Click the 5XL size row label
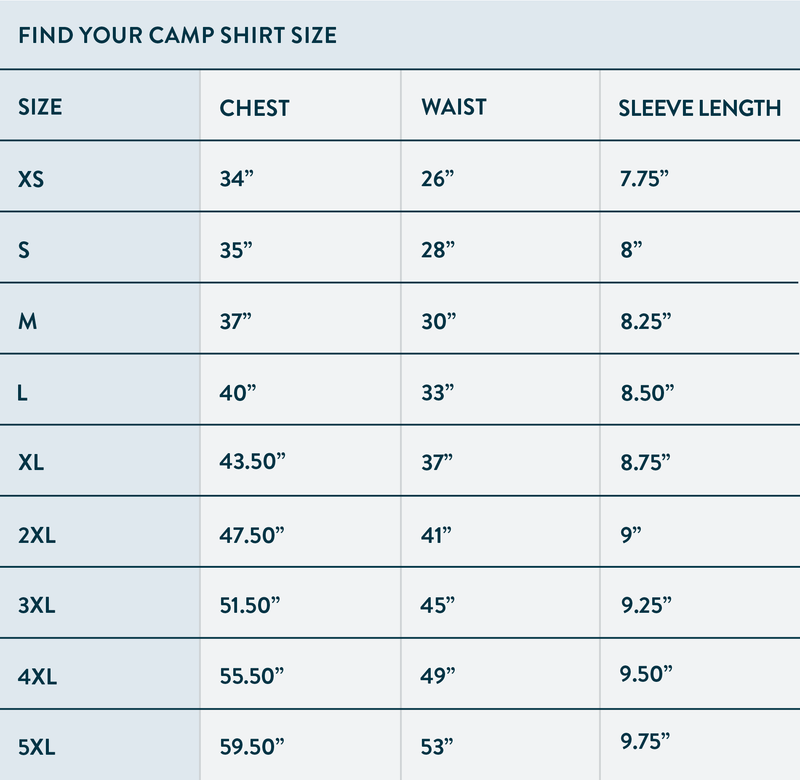 [38, 746]
